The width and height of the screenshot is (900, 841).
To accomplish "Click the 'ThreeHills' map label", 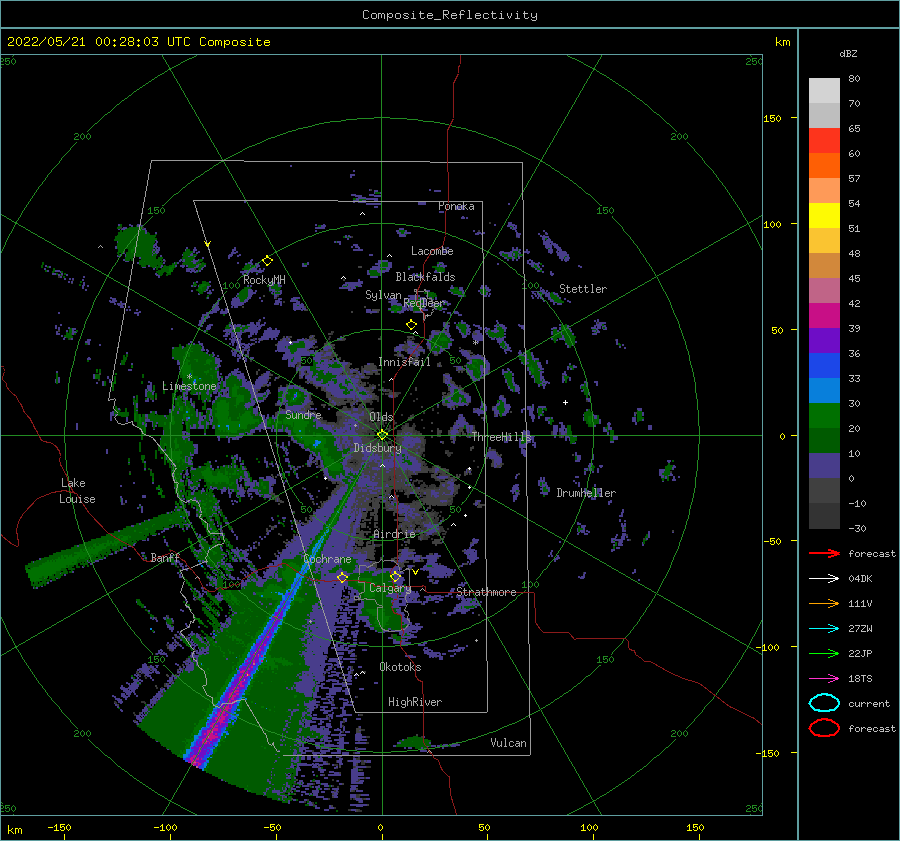I will (x=501, y=437).
